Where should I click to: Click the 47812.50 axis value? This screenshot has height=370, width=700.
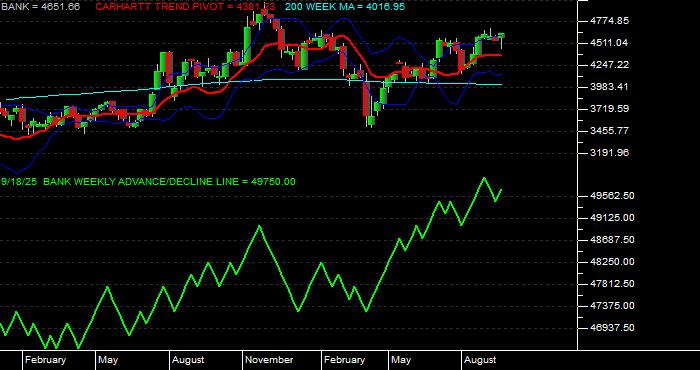tap(612, 284)
